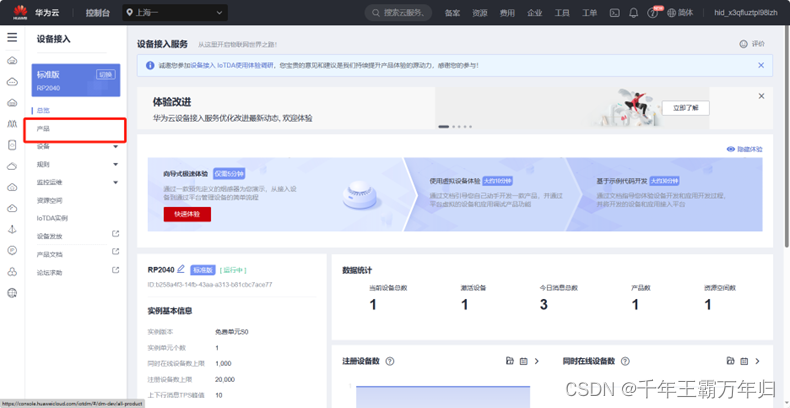
Task: Select 基于示例代码开发 step card
Action: point(665,194)
